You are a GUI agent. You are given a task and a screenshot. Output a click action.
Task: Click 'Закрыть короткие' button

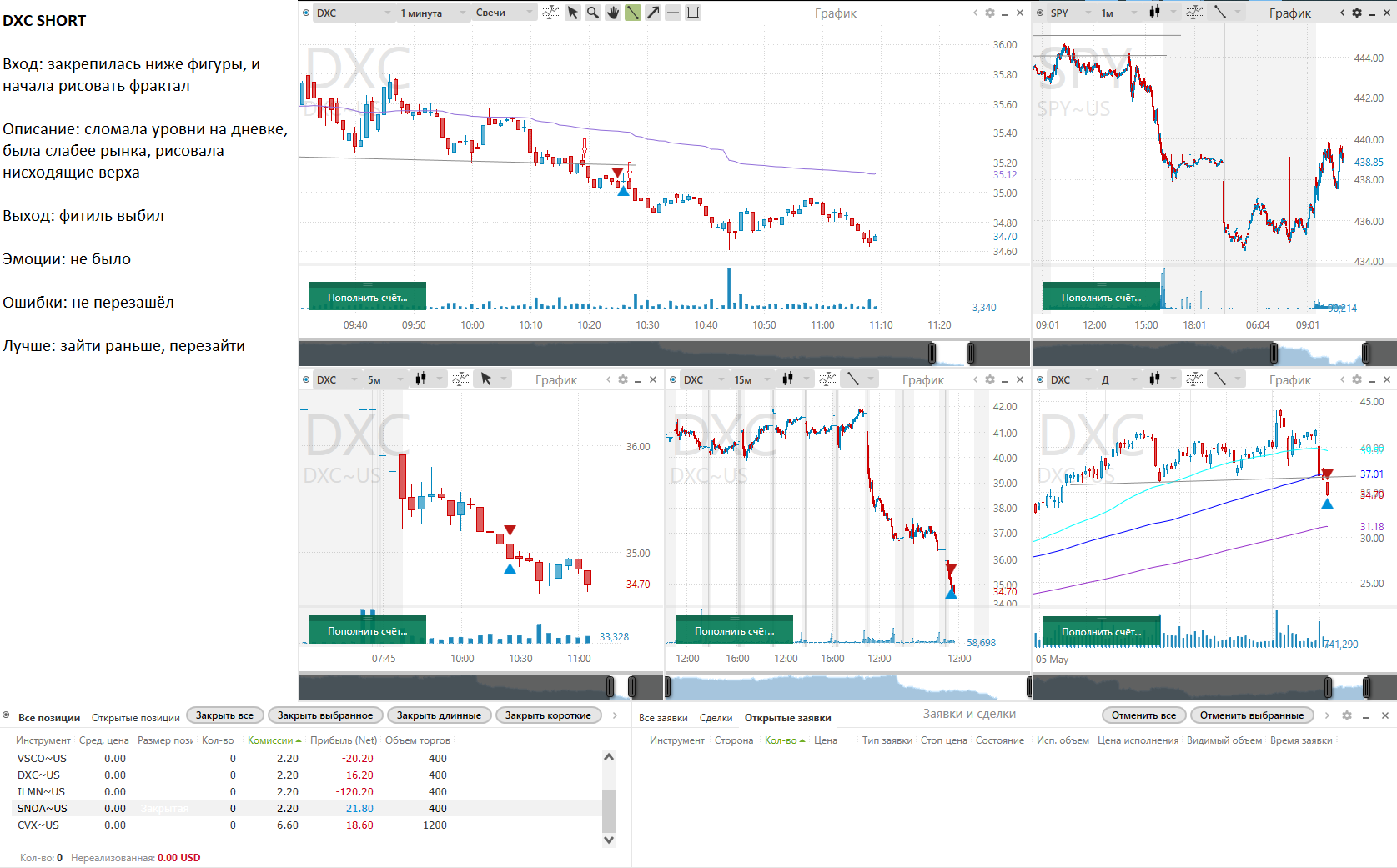coord(548,715)
